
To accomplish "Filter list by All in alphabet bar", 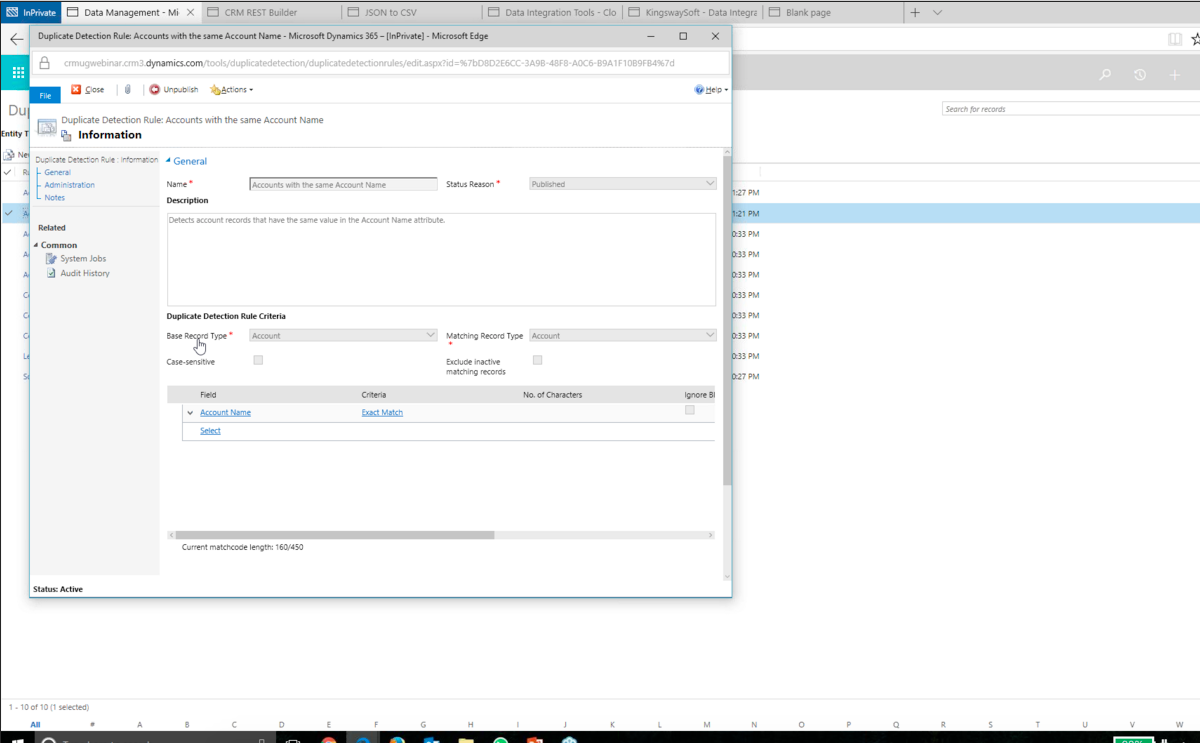I will [x=35, y=725].
